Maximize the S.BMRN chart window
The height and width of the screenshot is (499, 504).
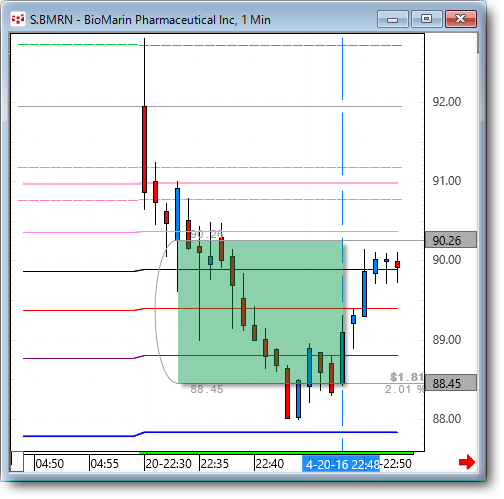[427, 19]
